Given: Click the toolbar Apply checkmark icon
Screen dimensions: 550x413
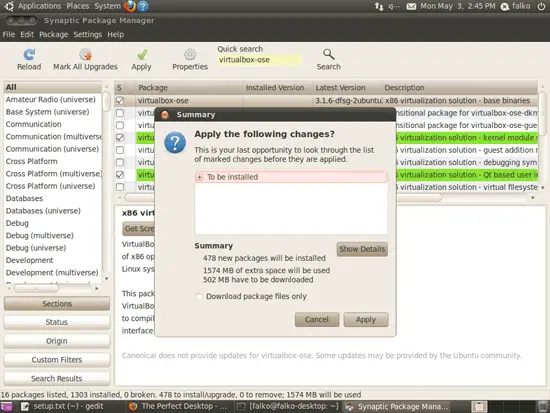Looking at the screenshot, I should (x=142, y=54).
